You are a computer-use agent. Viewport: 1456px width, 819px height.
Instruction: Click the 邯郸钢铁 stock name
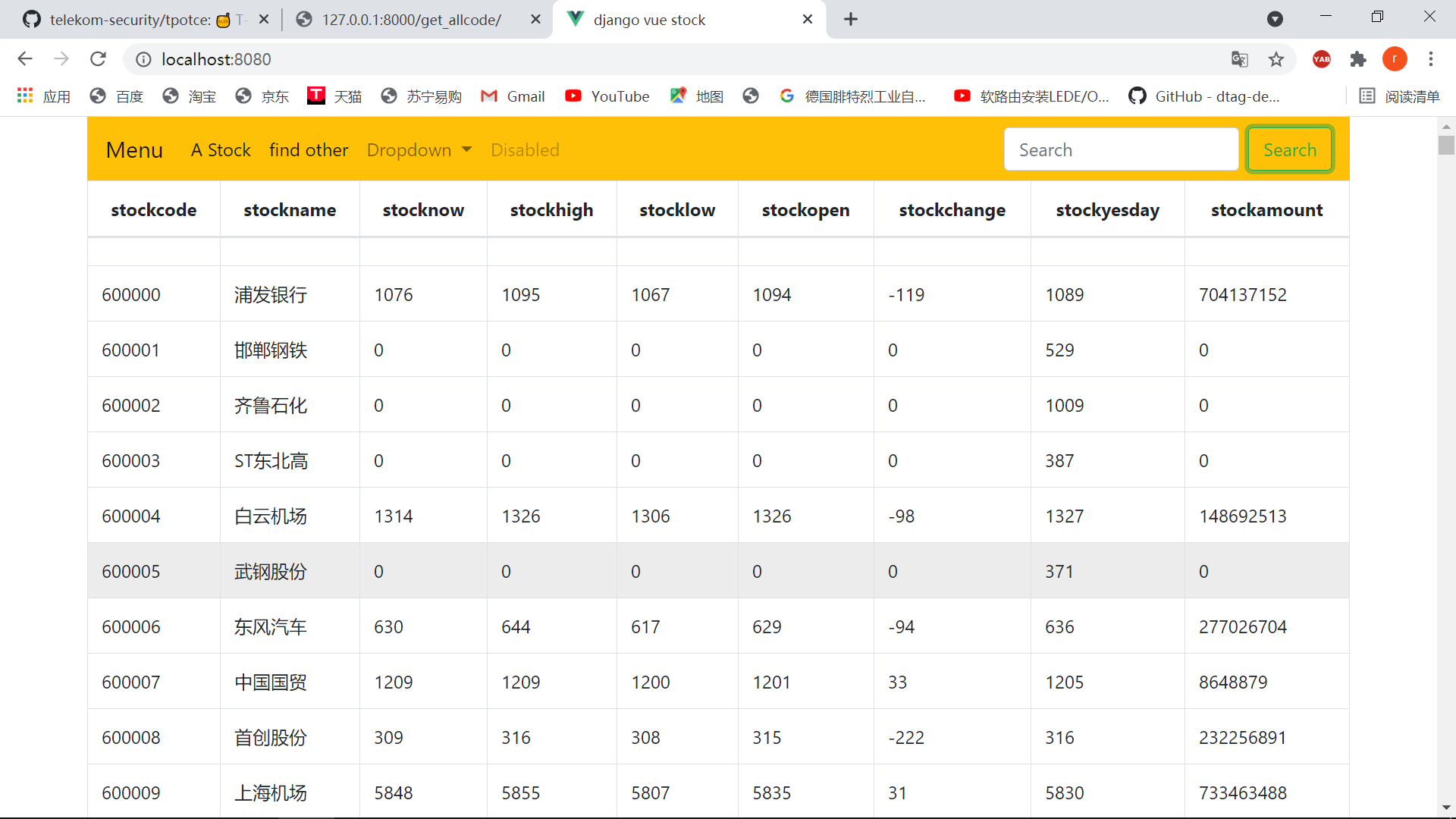point(271,350)
